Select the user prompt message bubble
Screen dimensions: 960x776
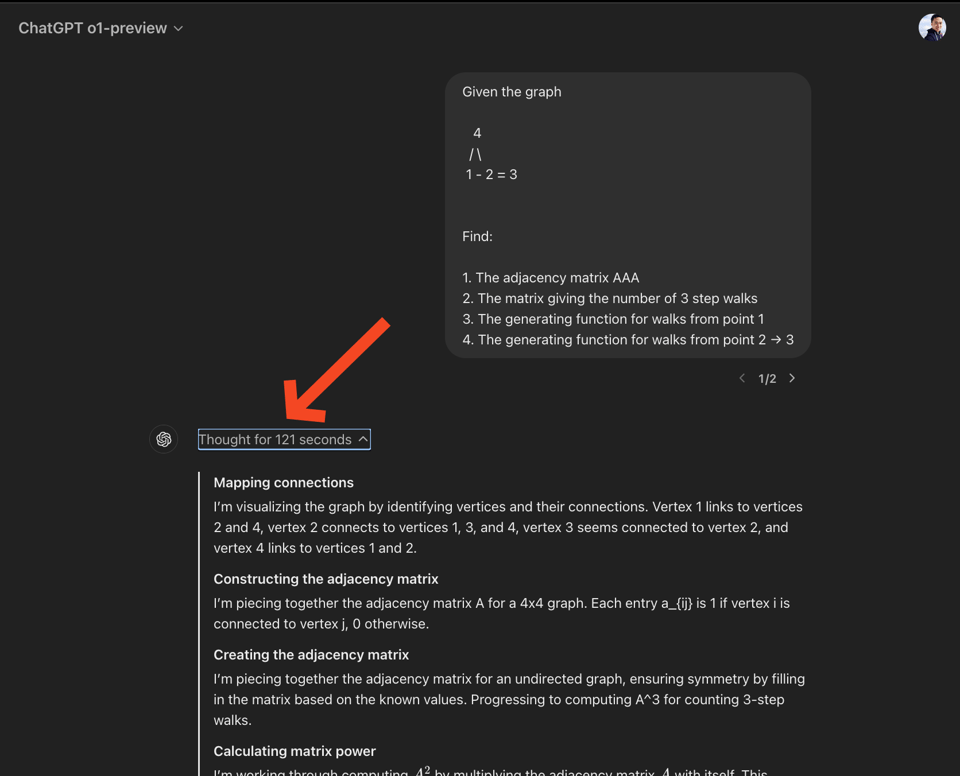coord(628,215)
